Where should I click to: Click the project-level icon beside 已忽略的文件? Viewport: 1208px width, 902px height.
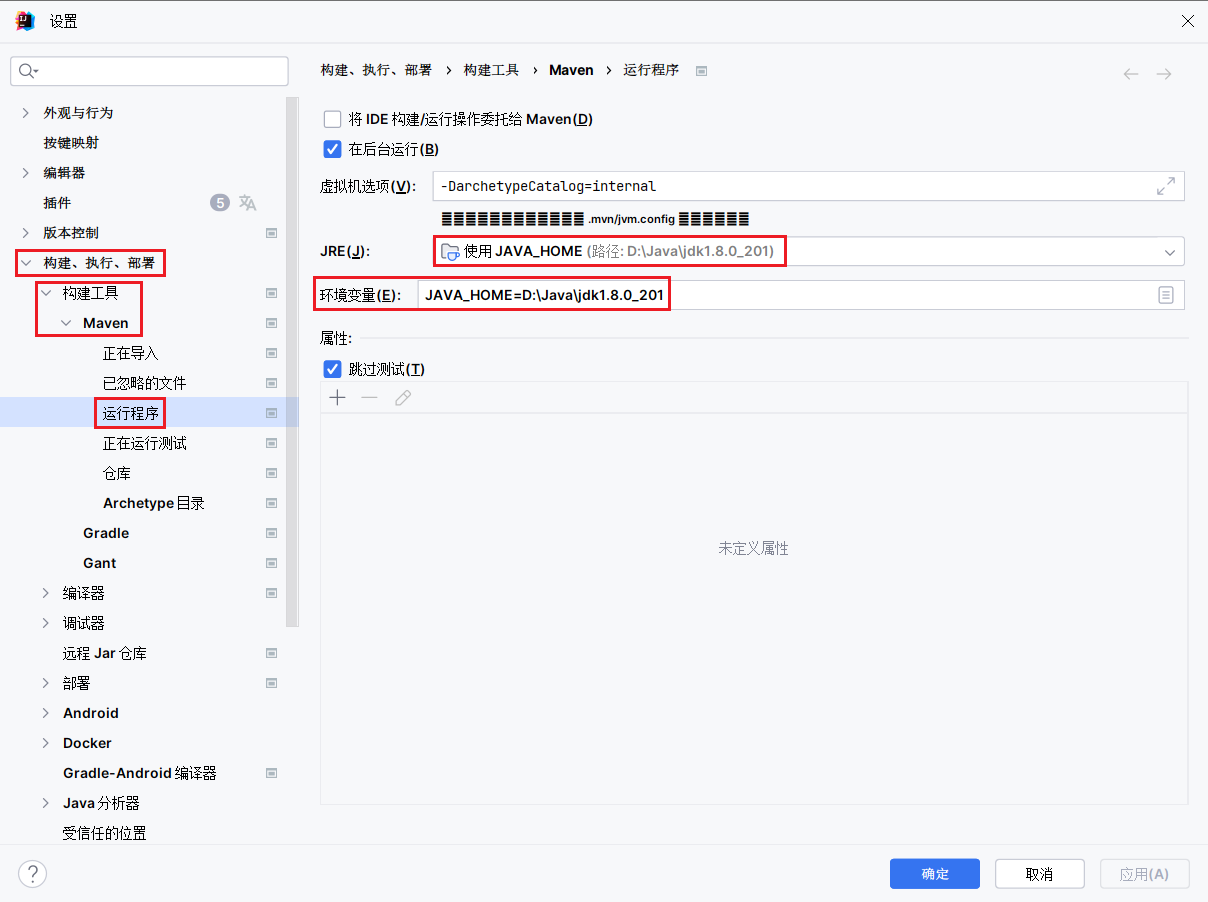coord(271,383)
